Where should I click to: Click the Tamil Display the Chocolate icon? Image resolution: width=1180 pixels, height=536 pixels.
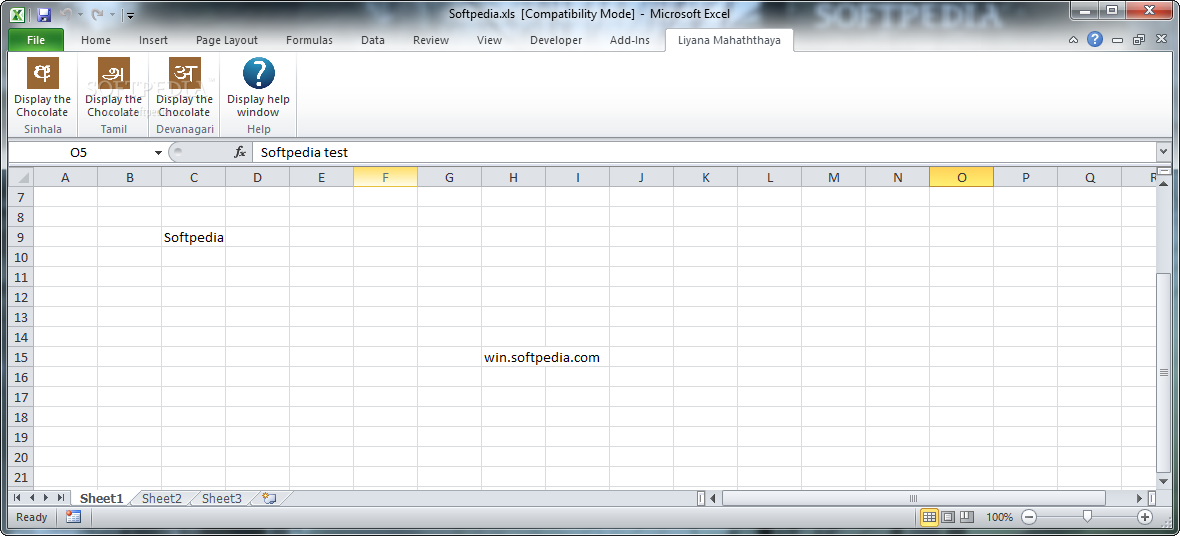(114, 73)
